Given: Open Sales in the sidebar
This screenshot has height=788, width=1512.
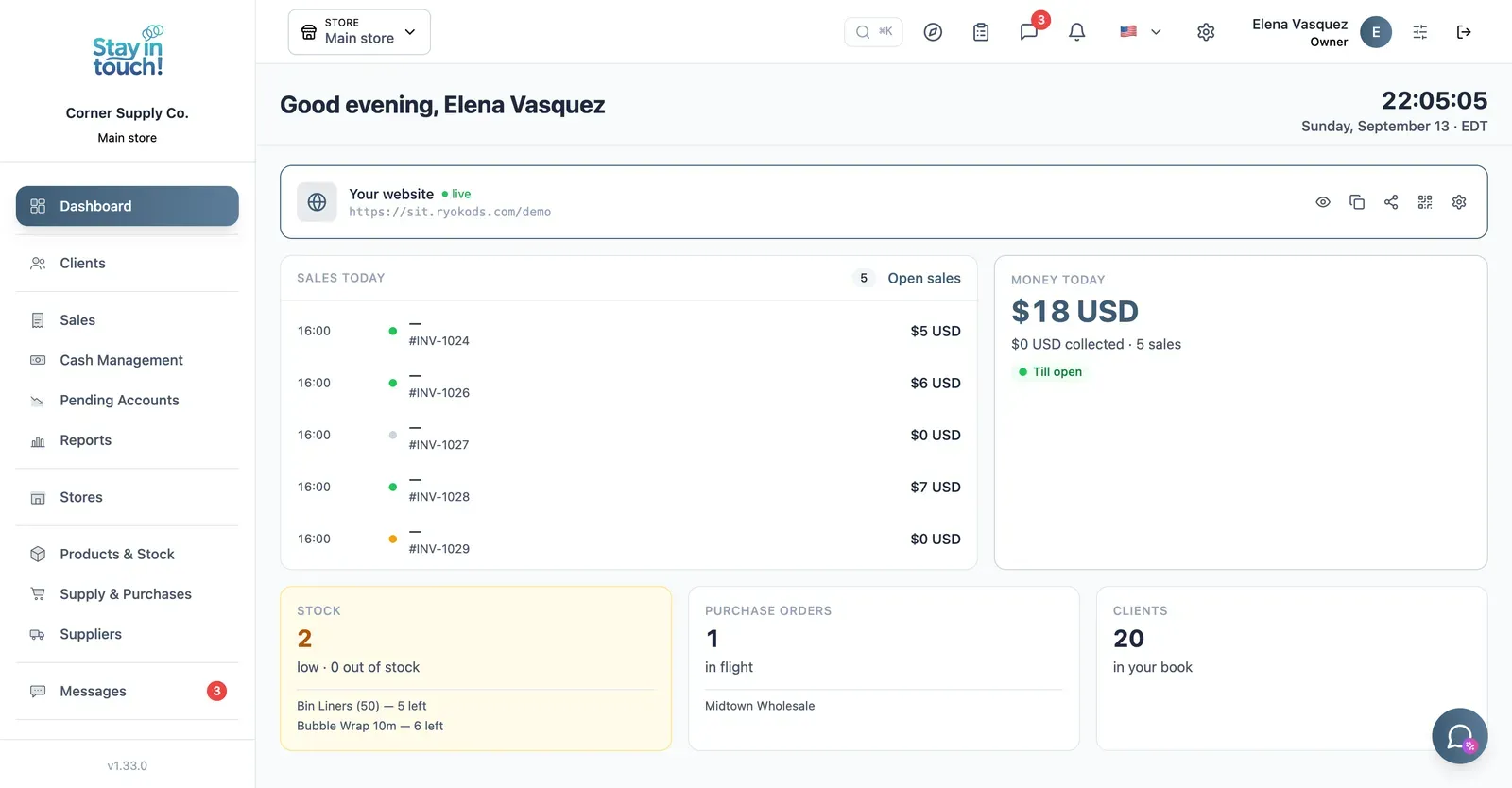Looking at the screenshot, I should point(128,320).
